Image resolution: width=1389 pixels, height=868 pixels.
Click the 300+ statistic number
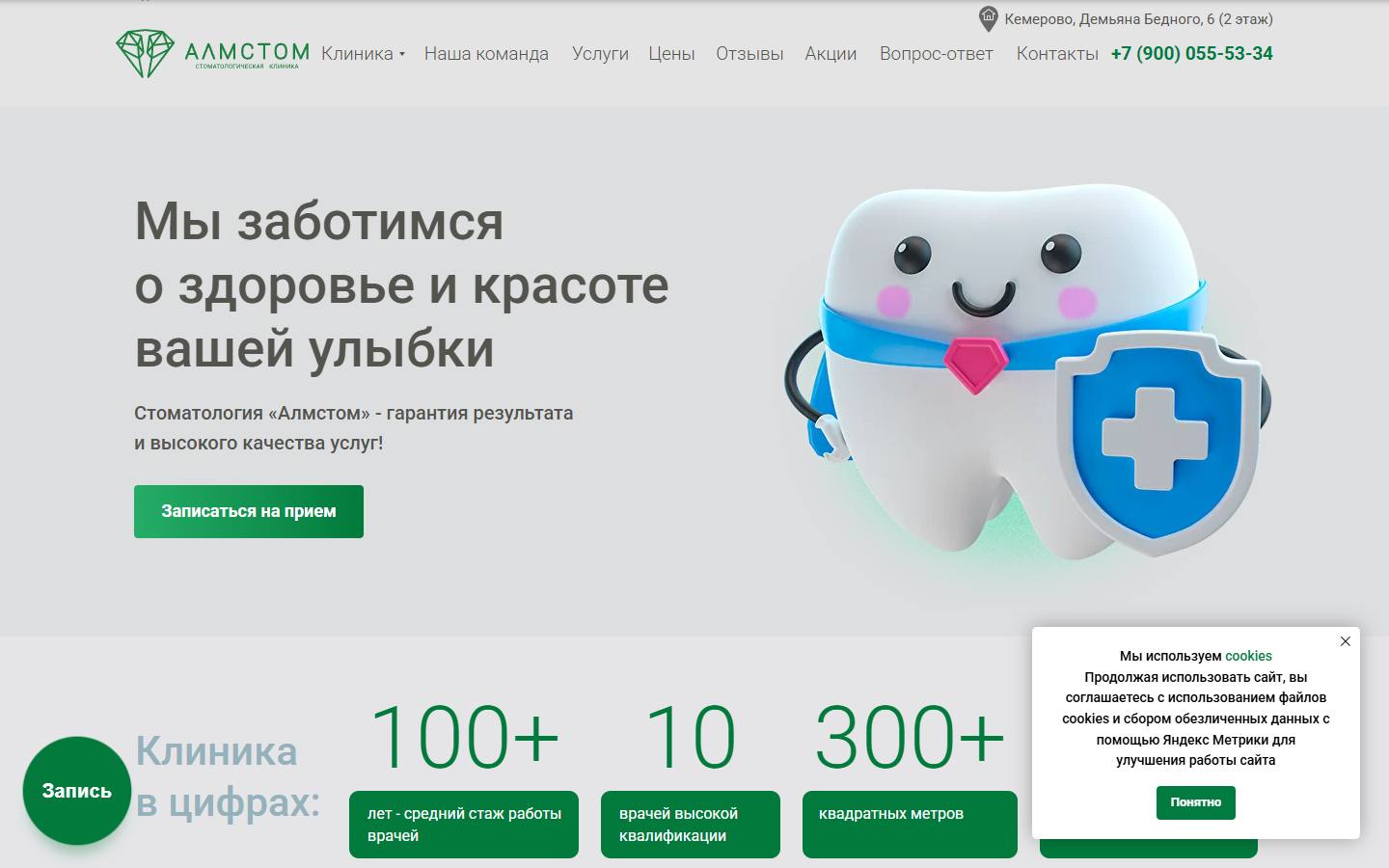coord(910,738)
